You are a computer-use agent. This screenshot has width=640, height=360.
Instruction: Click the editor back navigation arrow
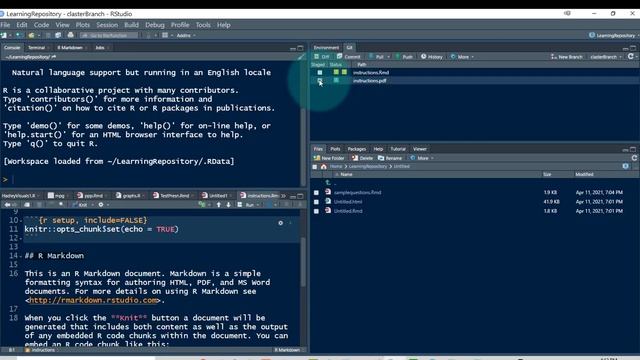7,205
